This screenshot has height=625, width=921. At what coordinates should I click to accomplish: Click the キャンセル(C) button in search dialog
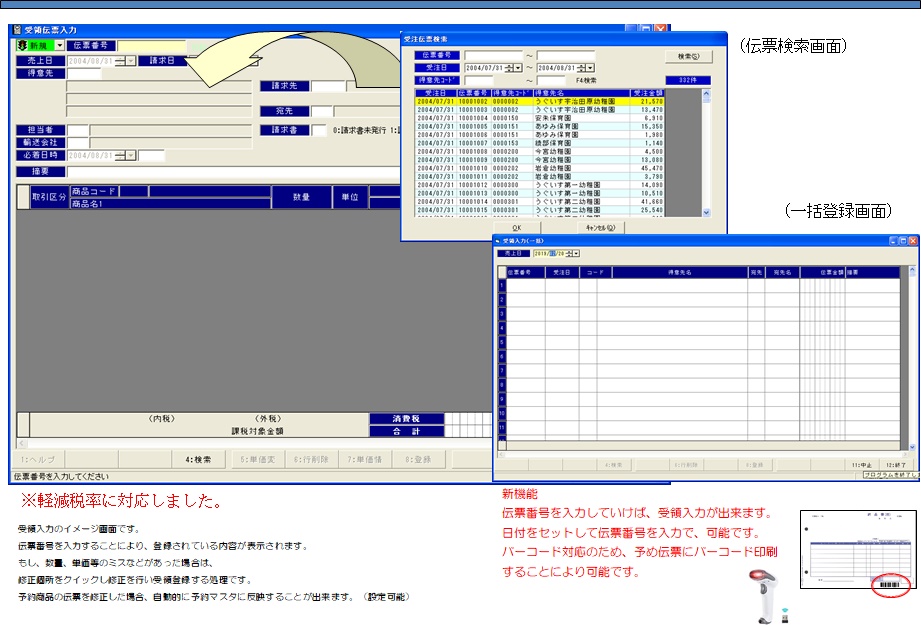tap(600, 228)
